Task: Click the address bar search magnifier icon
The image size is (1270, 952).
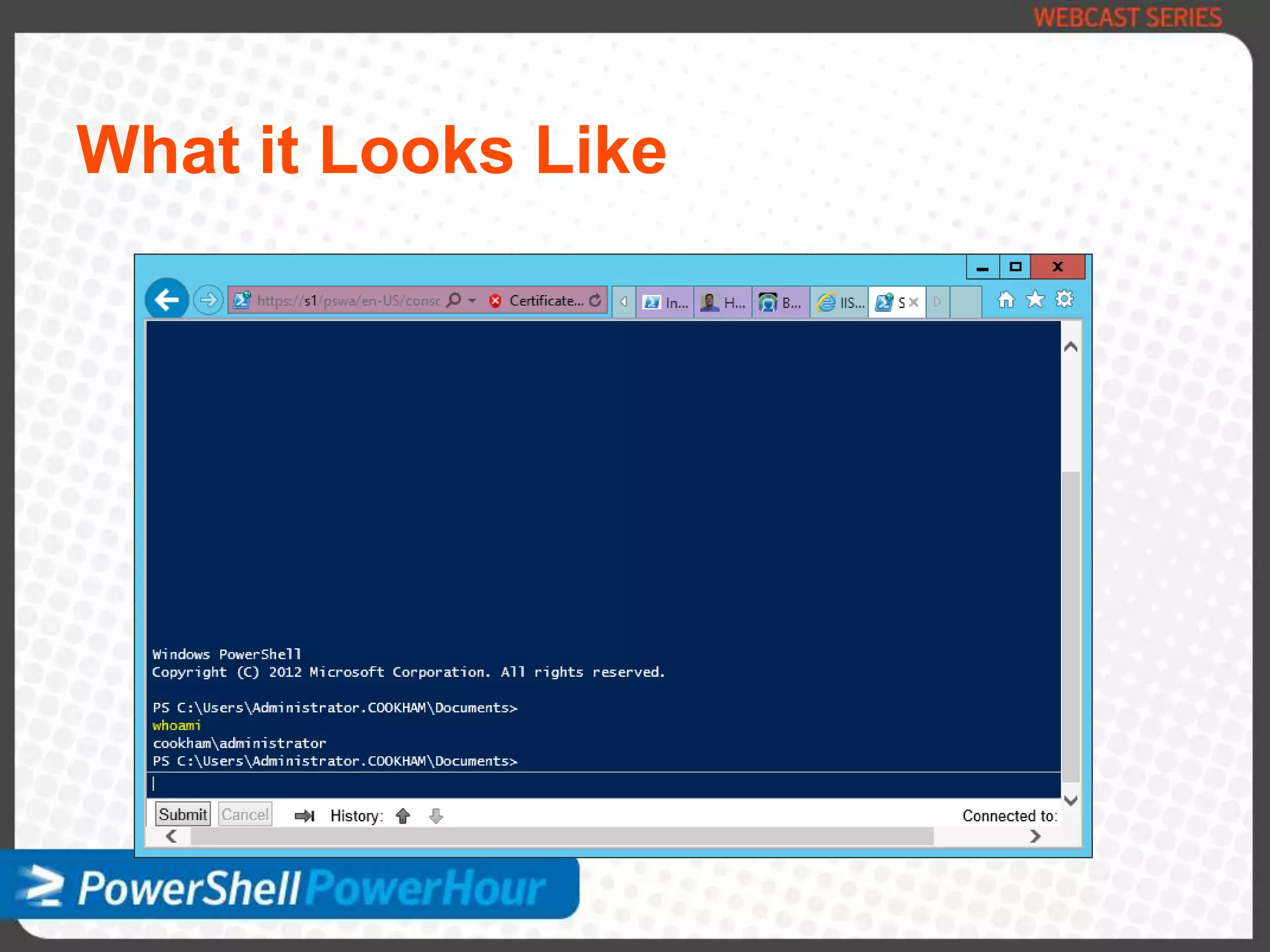Action: tap(455, 301)
